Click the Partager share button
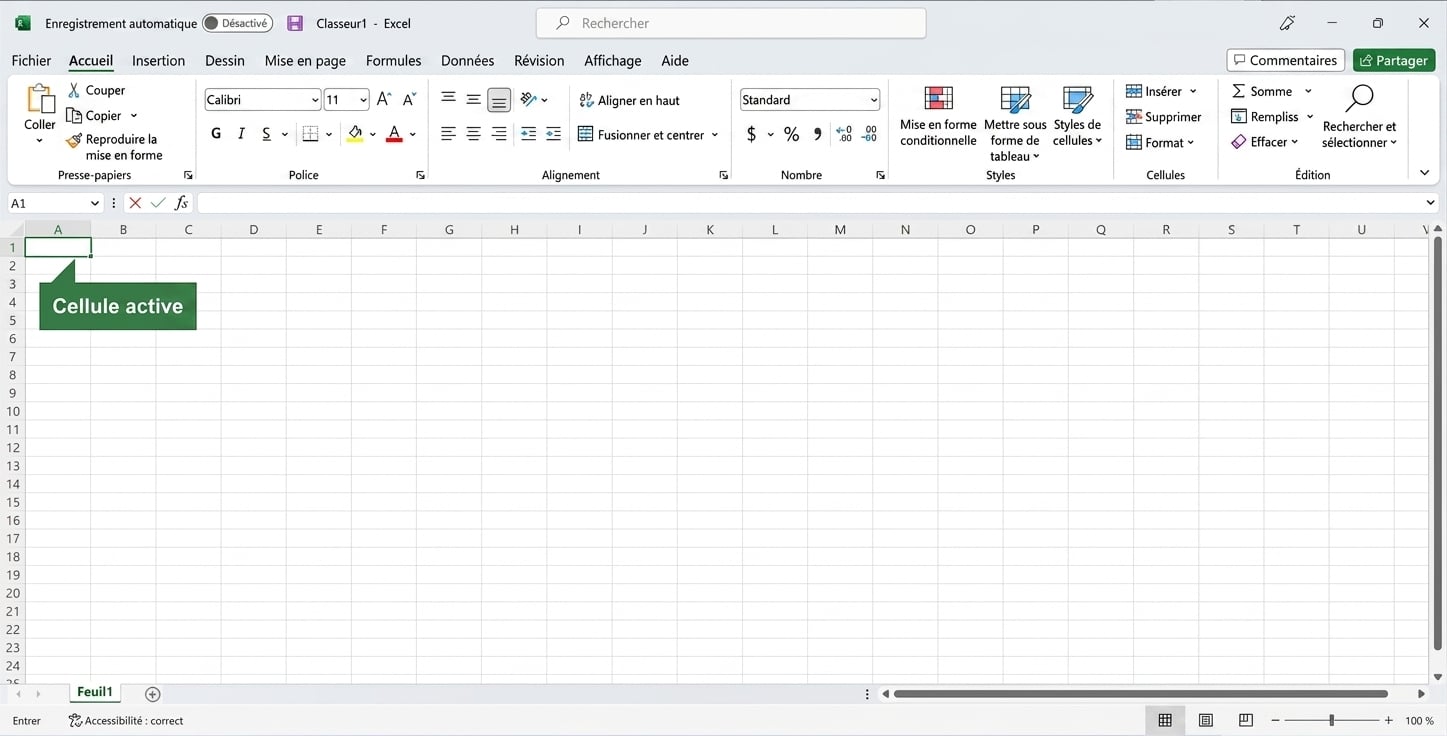The width and height of the screenshot is (1447, 736). tap(1393, 60)
